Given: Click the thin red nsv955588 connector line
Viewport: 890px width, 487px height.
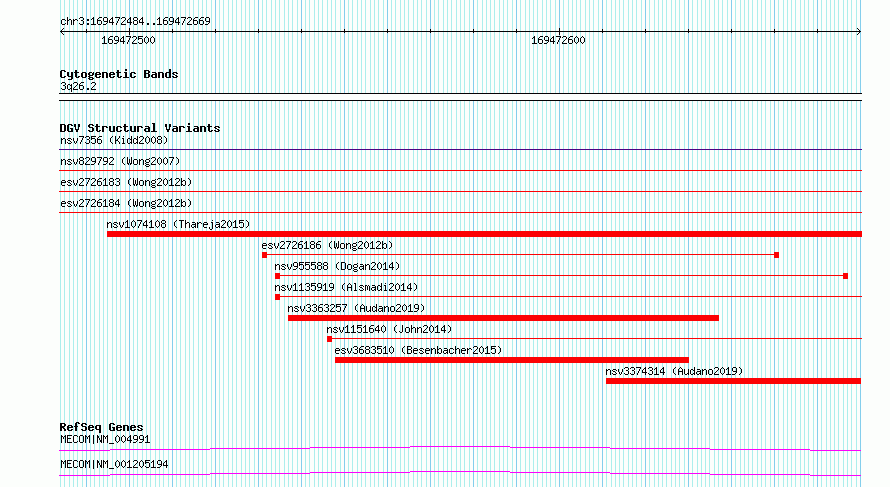Looking at the screenshot, I should click(561, 276).
